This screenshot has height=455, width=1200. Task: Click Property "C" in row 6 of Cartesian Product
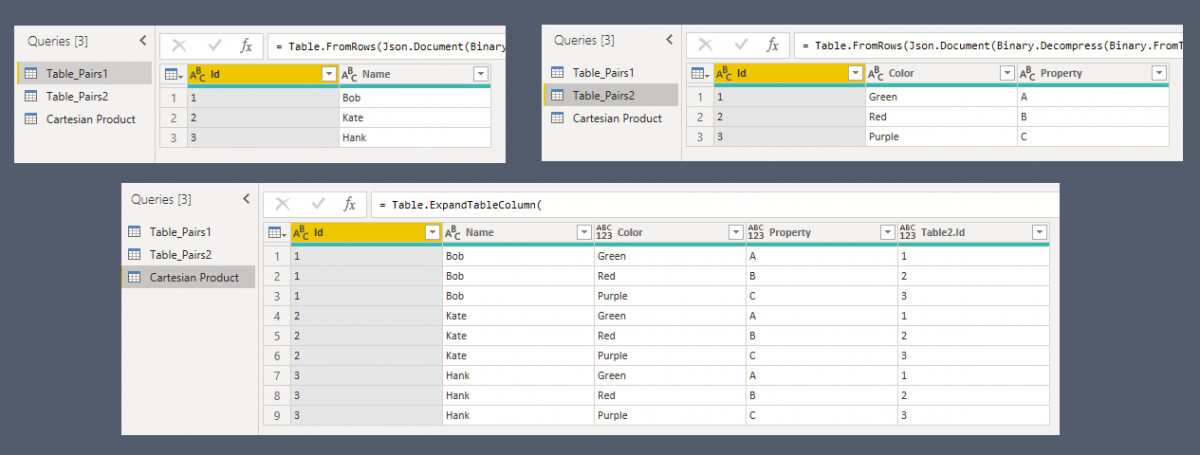(x=822, y=355)
